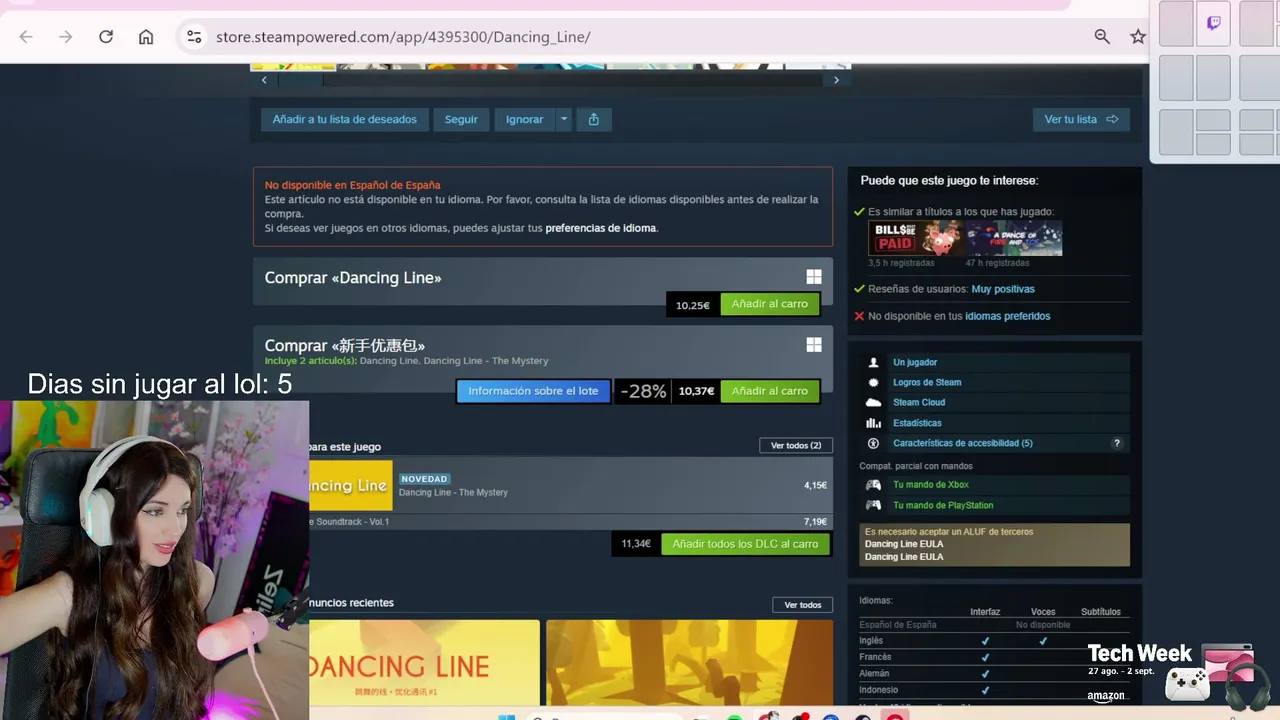Open Información sobre el lote
Viewport: 1280px width, 720px height.
click(x=533, y=391)
